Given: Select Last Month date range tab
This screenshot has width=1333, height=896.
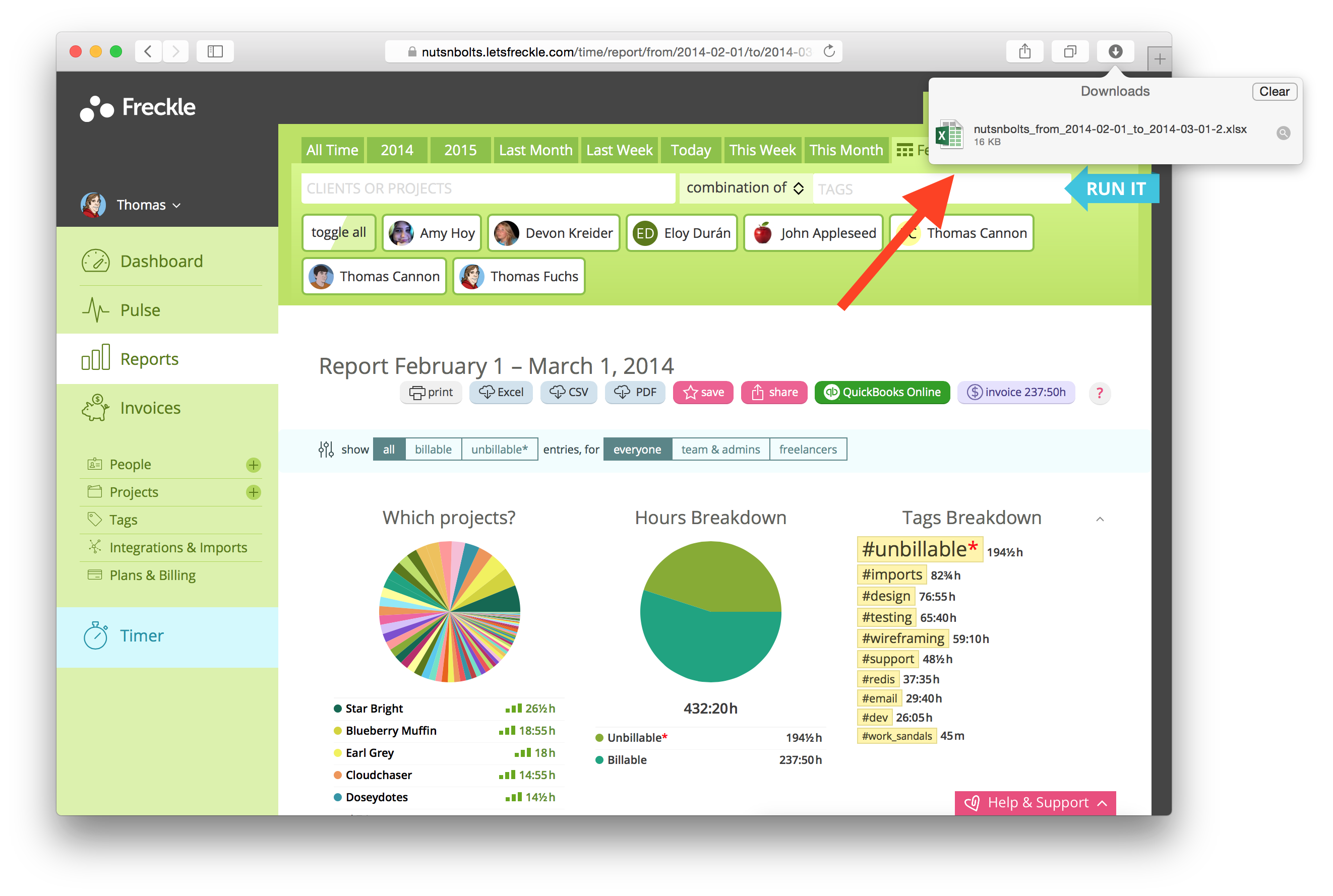Looking at the screenshot, I should pos(535,150).
